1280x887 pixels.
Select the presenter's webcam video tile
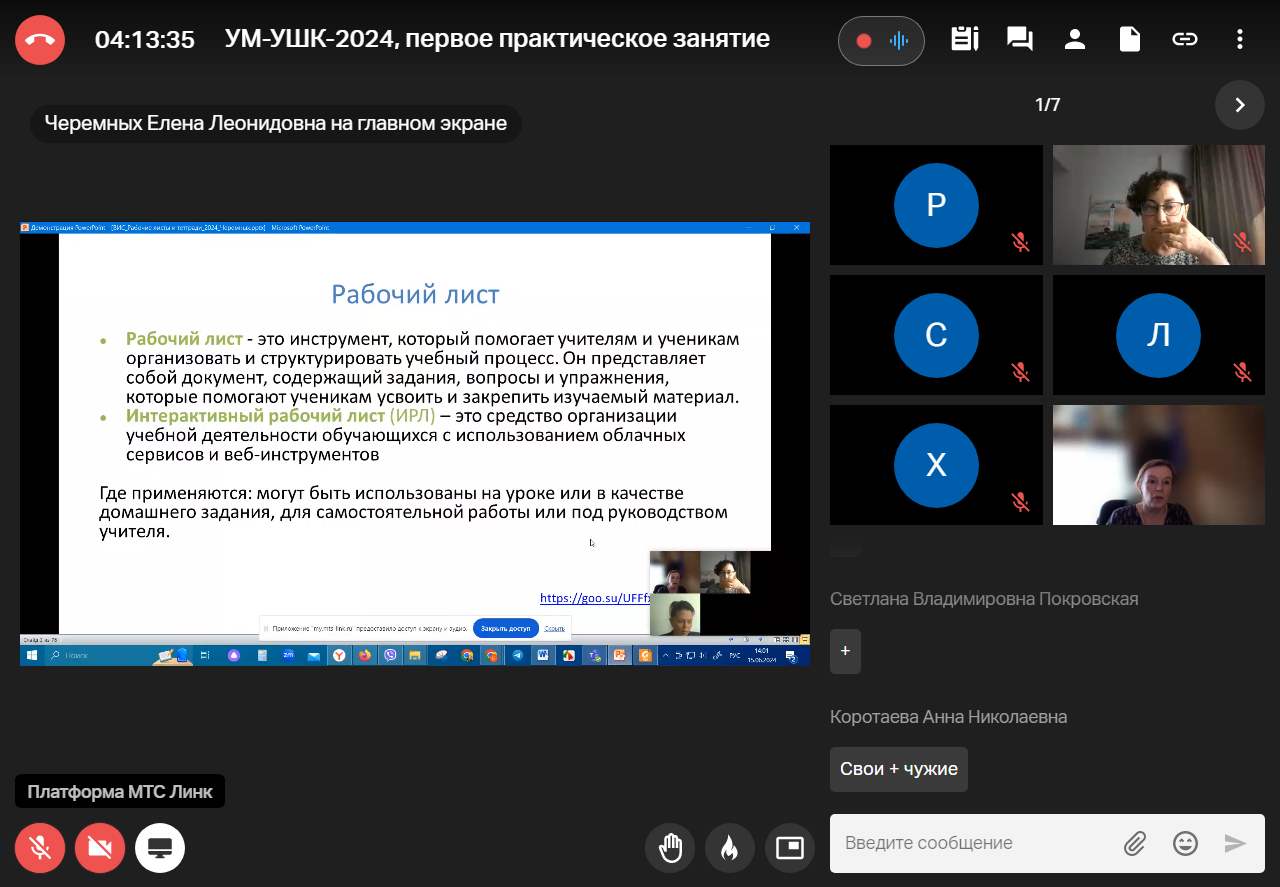1158,465
